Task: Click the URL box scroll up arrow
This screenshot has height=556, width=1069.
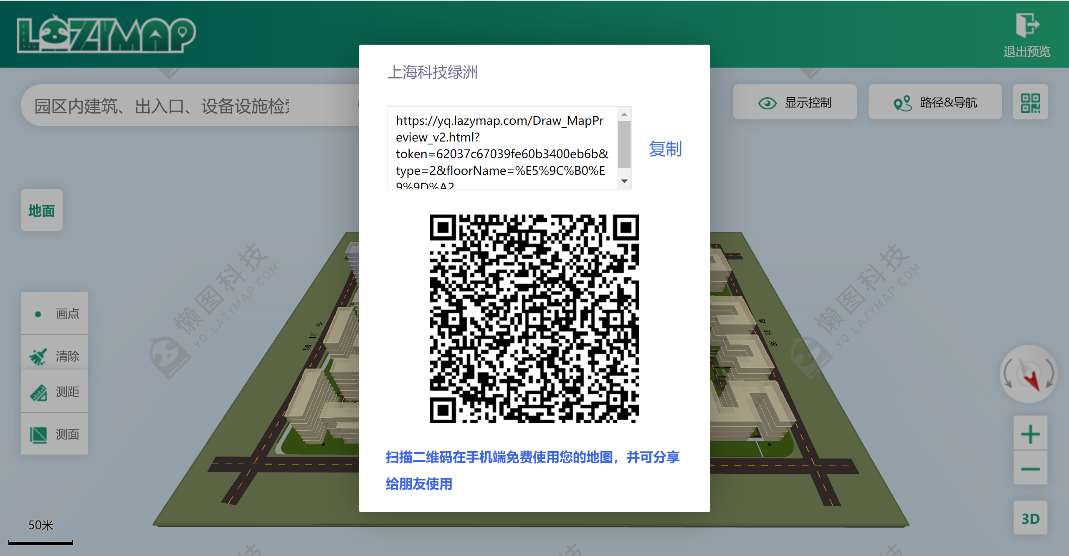Action: click(x=624, y=114)
